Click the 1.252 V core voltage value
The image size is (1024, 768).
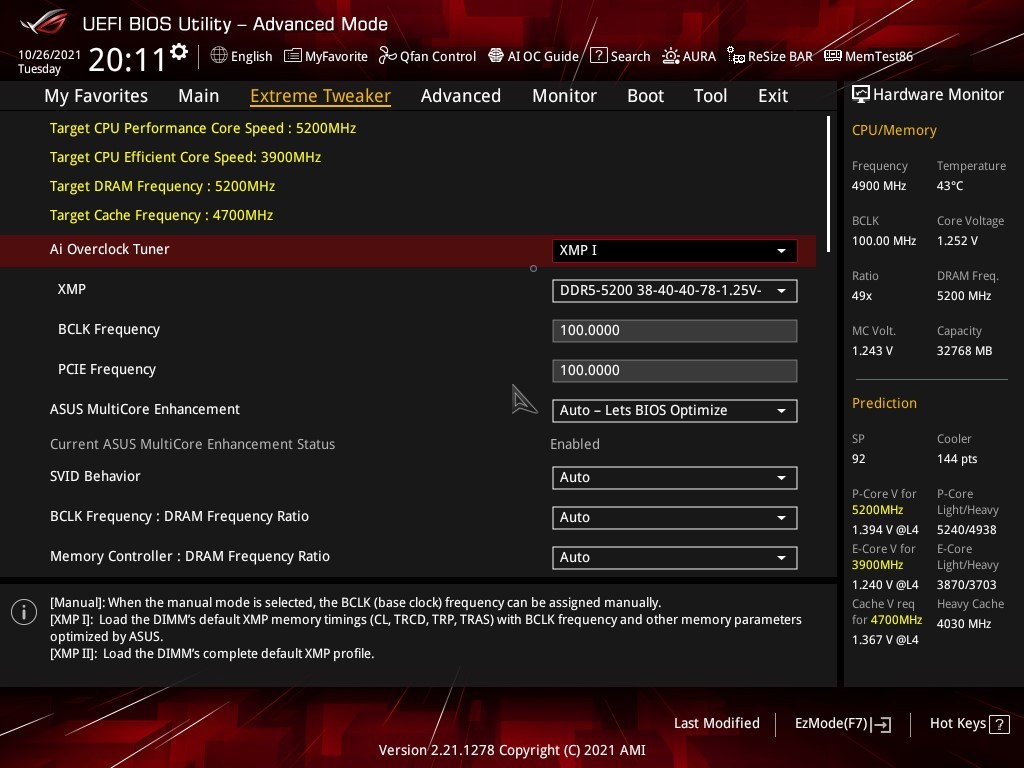pos(957,241)
